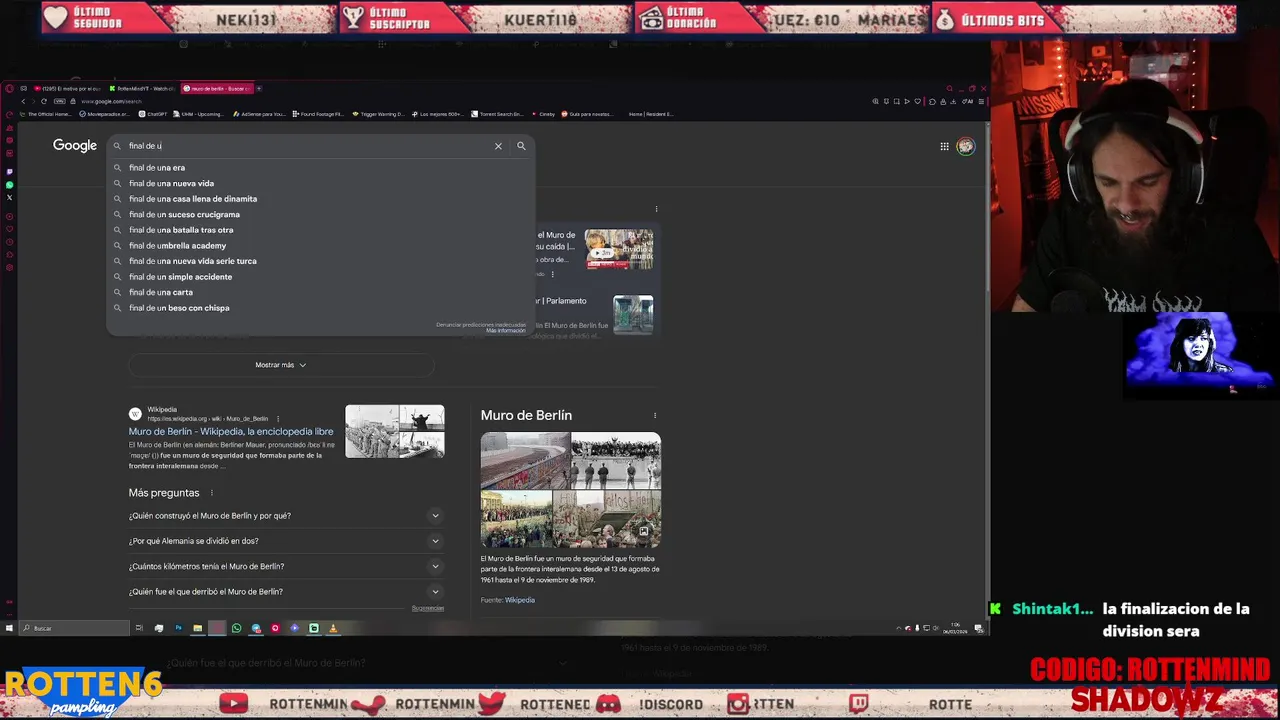Viewport: 1280px width, 720px height.
Task: Open options dots above the video results
Action: tap(656, 209)
